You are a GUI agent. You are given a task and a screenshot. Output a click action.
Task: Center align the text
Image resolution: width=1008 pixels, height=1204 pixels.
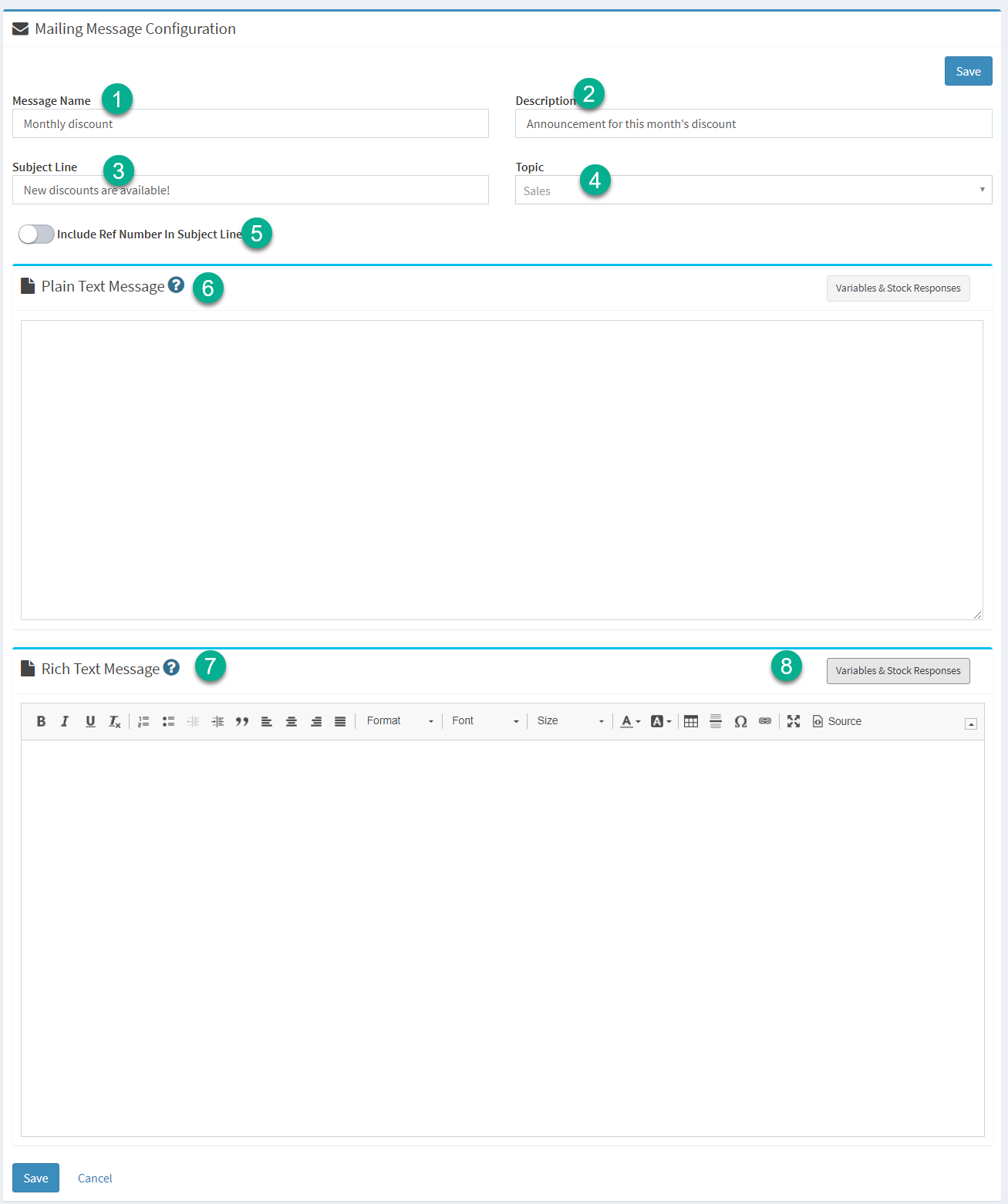point(292,721)
